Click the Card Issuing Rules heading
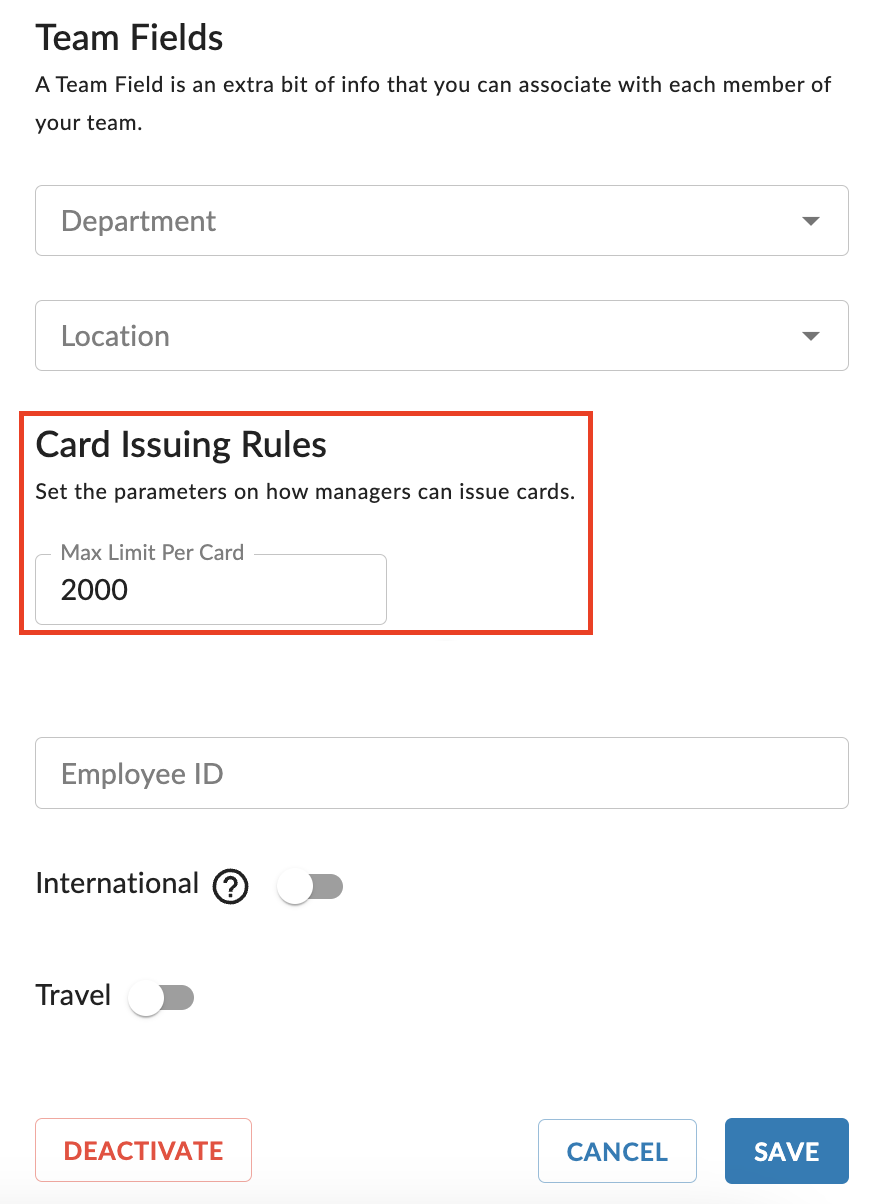This screenshot has height=1204, width=888. click(x=181, y=445)
